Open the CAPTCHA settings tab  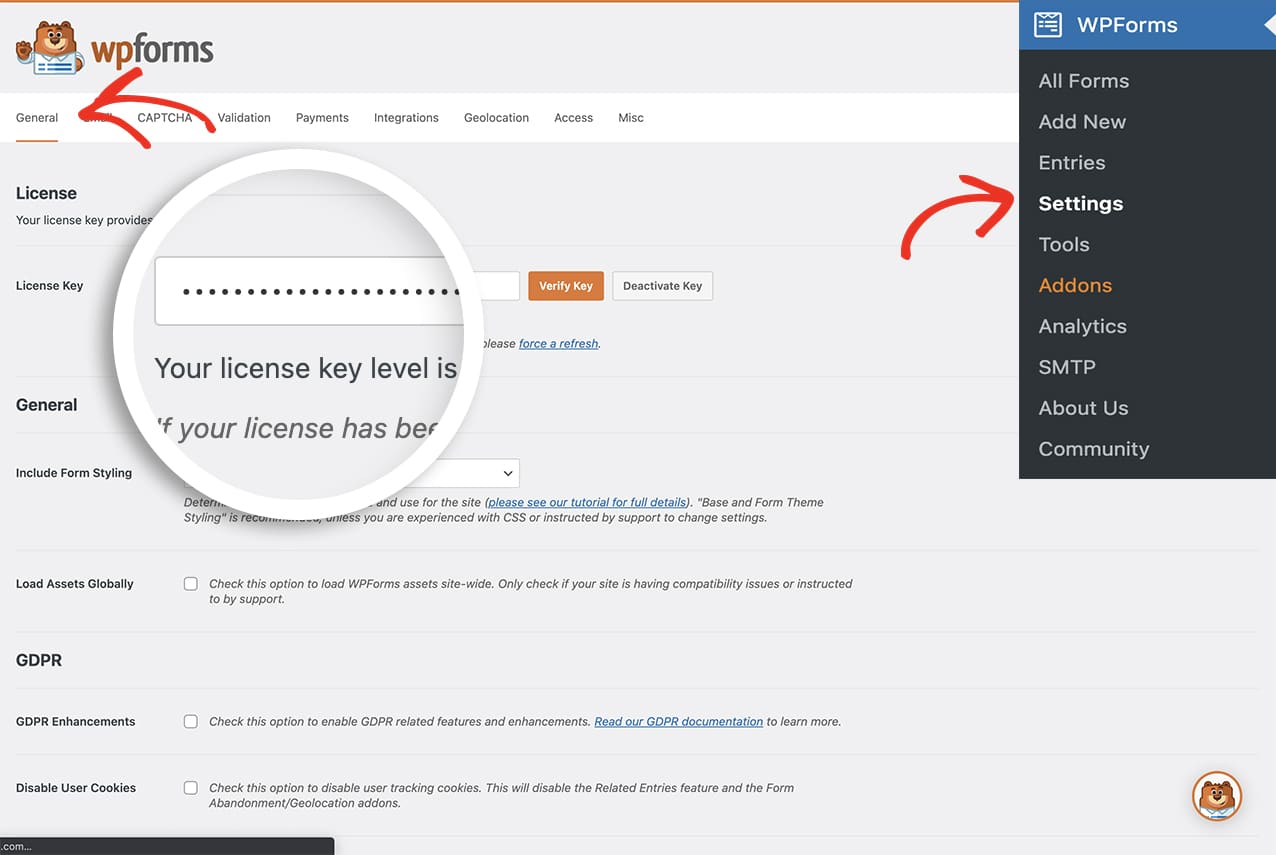(x=165, y=118)
